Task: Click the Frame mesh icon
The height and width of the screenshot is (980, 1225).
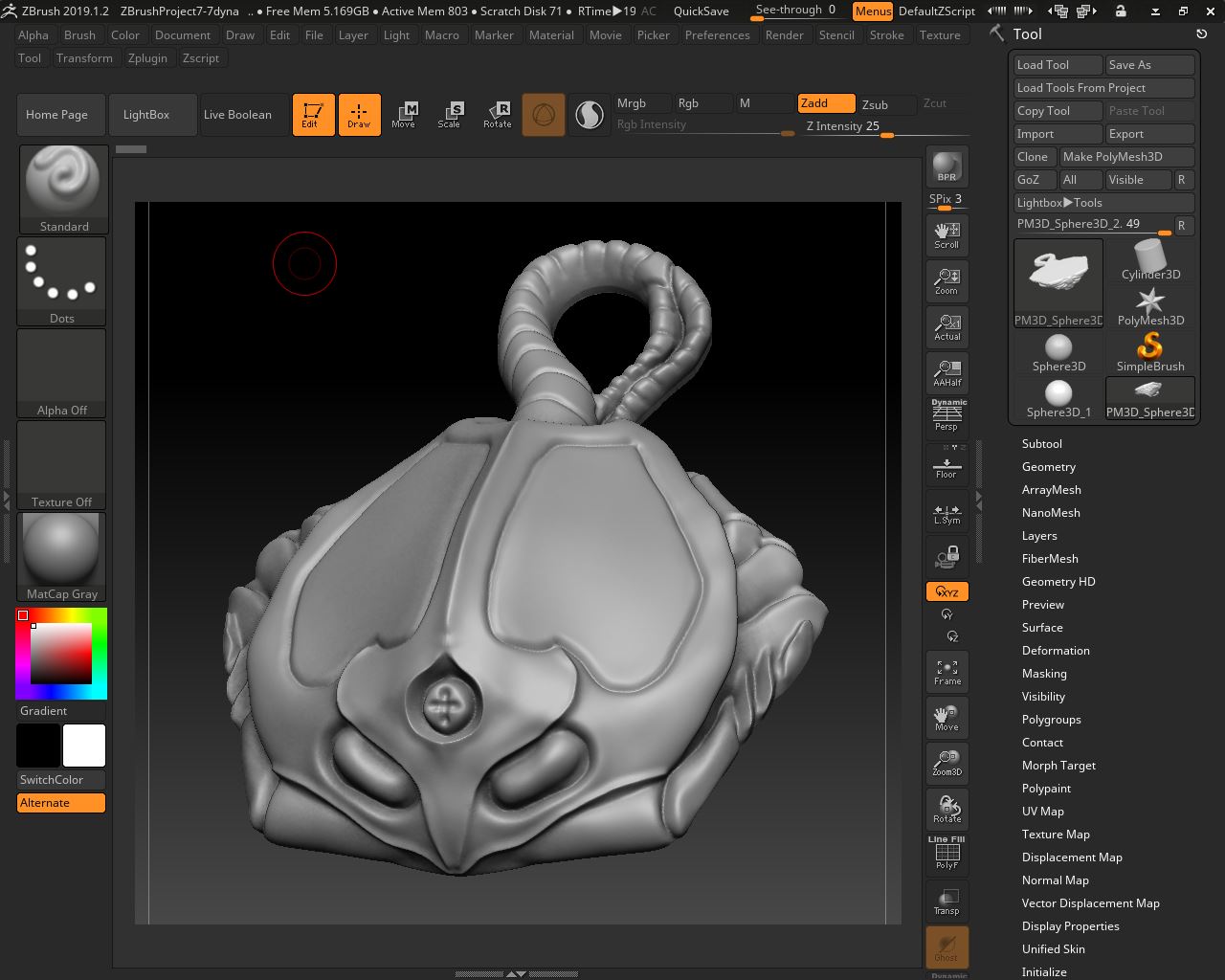Action: 947,672
